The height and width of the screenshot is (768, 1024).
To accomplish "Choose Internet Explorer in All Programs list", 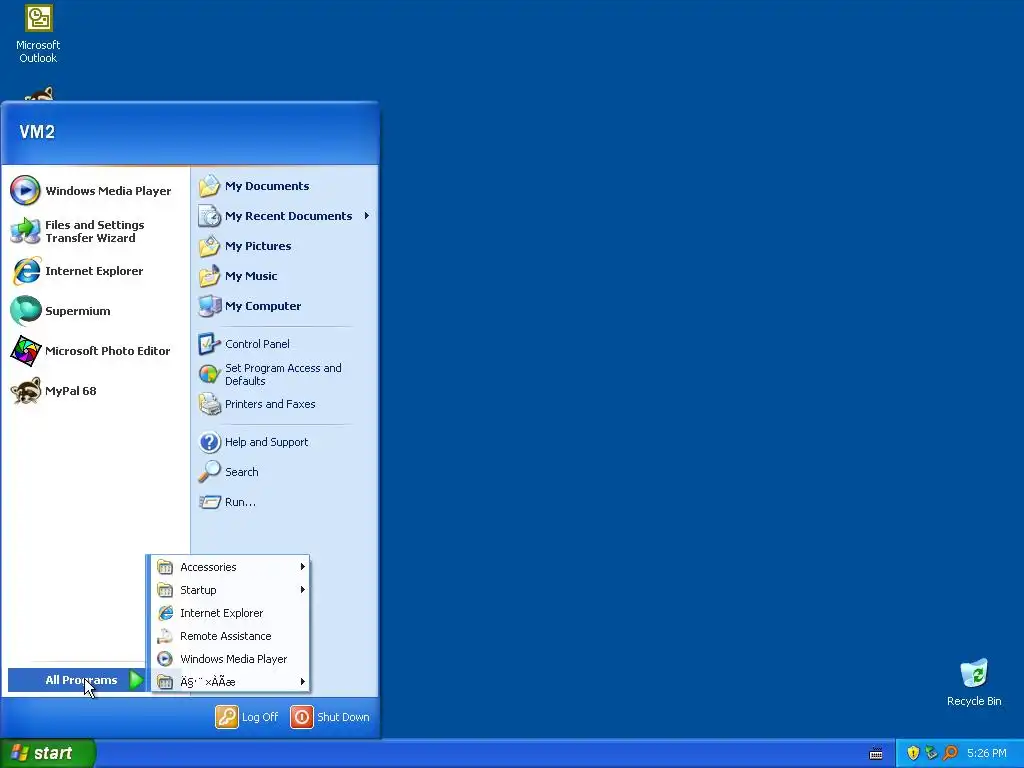I will click(231, 613).
